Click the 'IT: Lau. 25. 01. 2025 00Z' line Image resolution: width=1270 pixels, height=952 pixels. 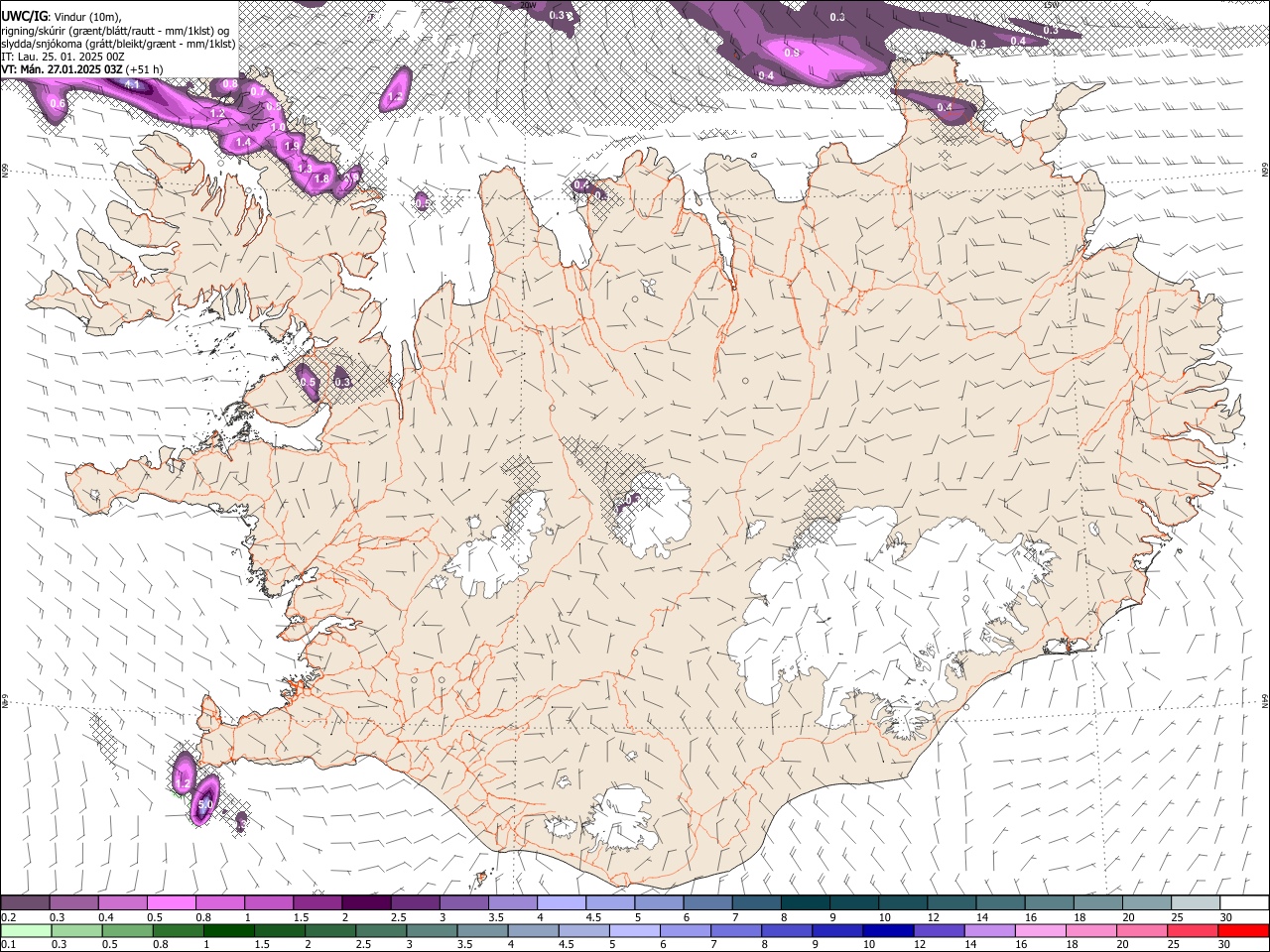pyautogui.click(x=63, y=57)
